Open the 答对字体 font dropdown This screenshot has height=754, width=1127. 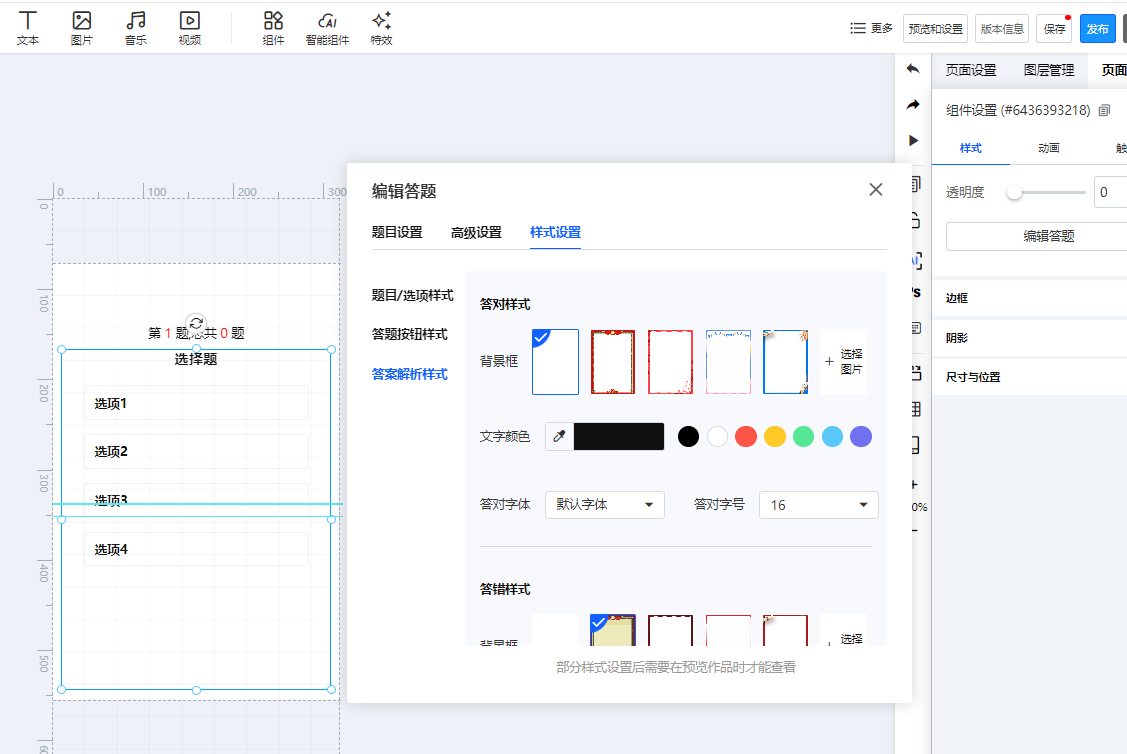coord(604,505)
